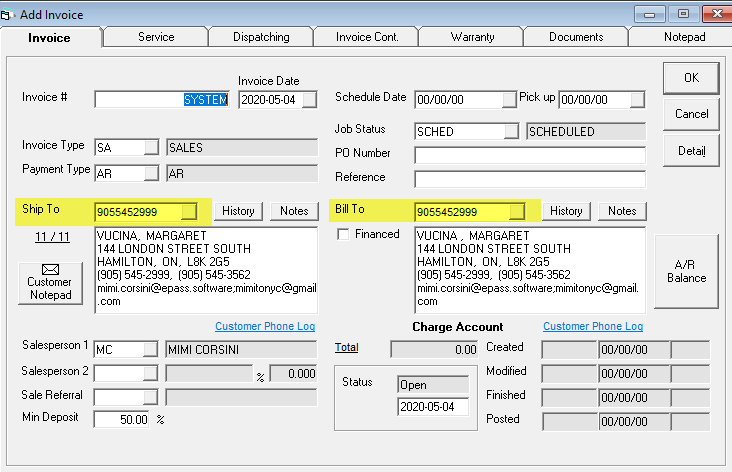
Task: Select the Warranty tab
Action: click(x=472, y=37)
